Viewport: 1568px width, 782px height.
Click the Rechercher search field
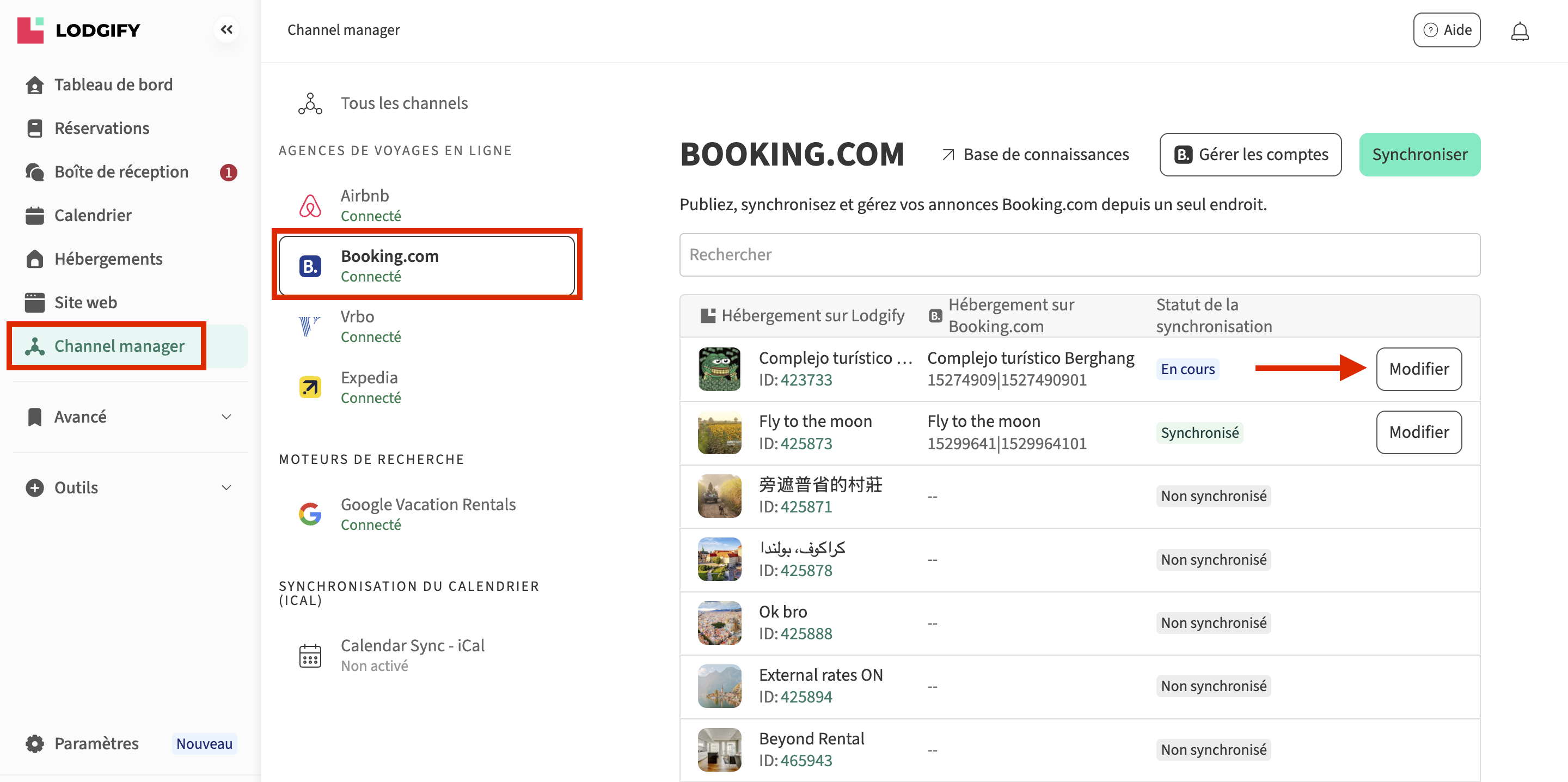[1079, 254]
